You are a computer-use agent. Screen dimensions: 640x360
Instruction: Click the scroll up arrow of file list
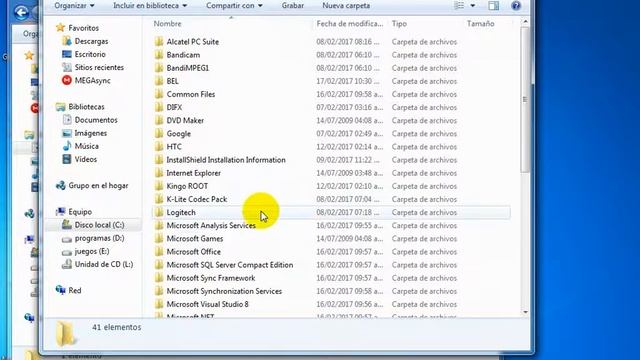click(525, 22)
